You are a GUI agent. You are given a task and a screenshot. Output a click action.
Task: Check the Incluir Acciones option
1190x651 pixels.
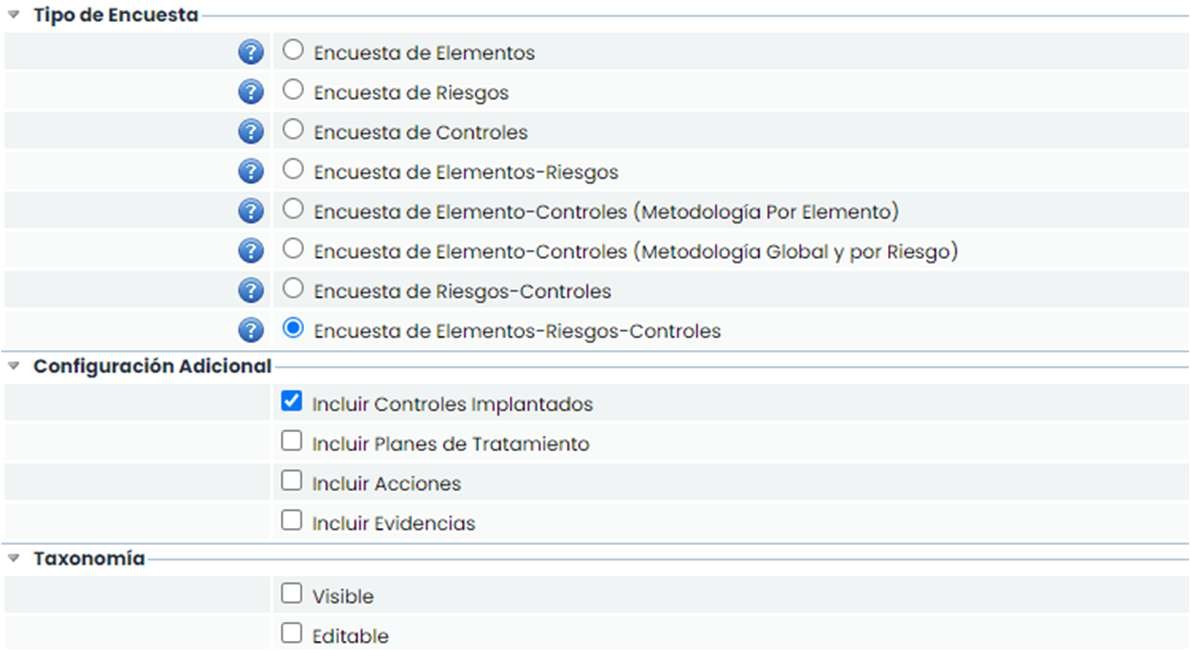(x=291, y=481)
